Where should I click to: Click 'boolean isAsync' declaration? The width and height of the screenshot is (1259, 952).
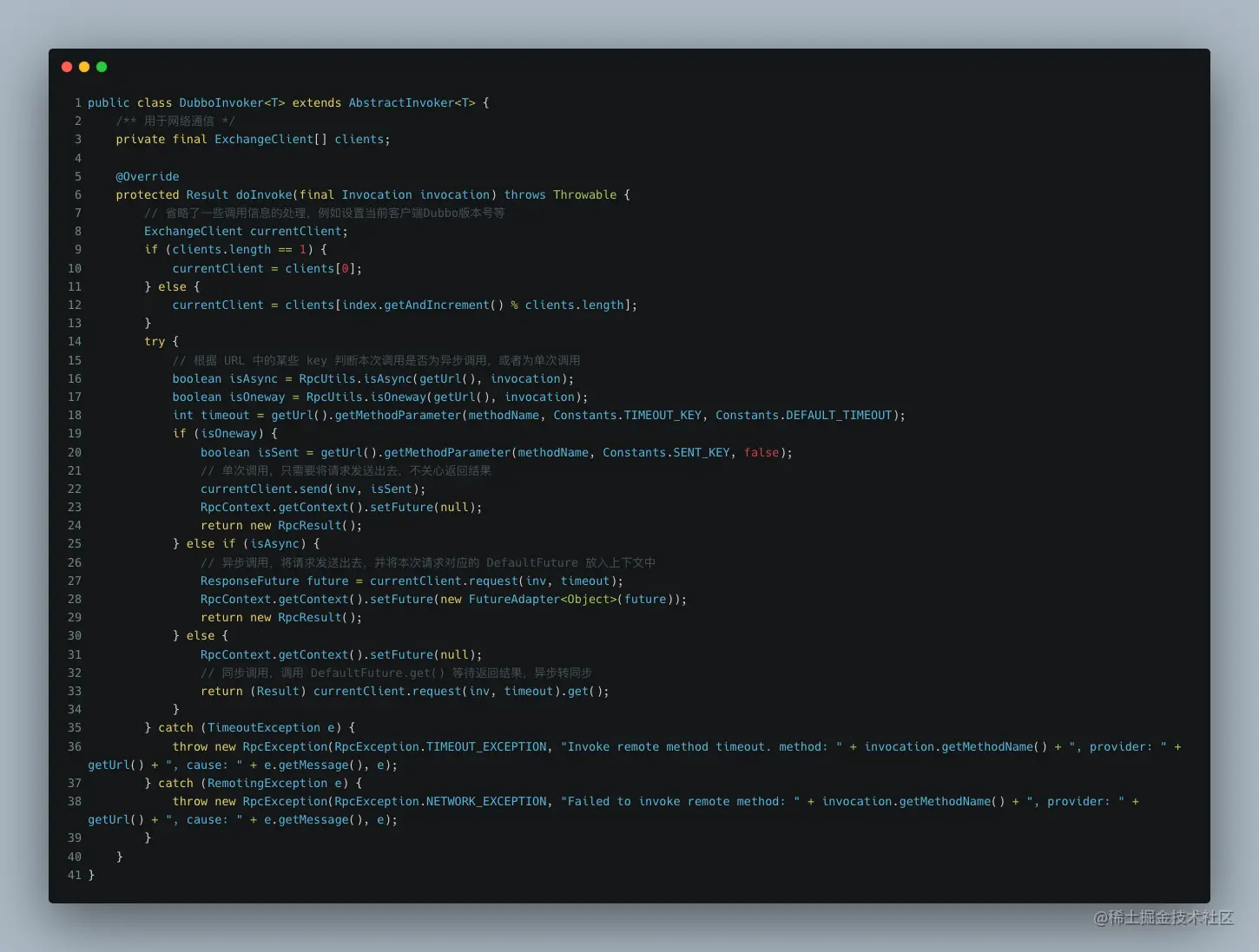[x=225, y=378]
